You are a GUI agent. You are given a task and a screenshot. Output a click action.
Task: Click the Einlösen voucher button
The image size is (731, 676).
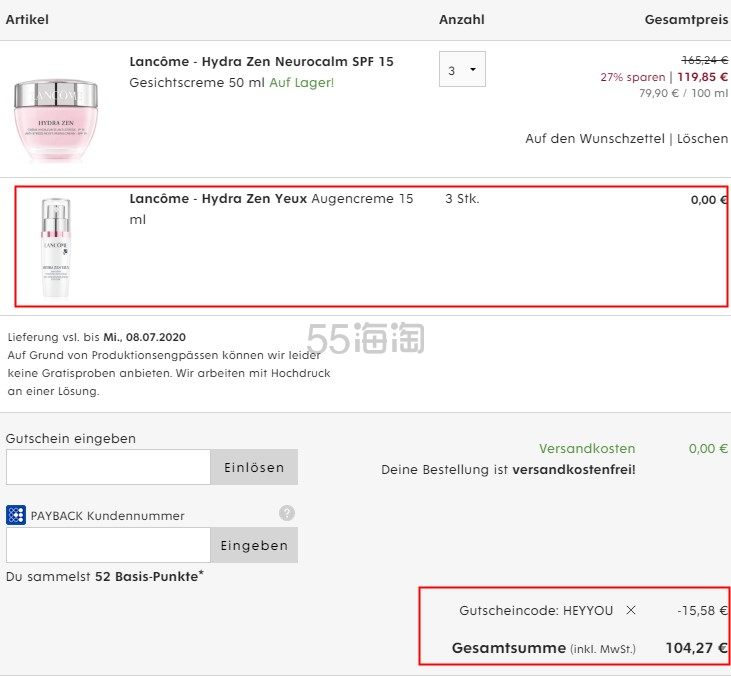coord(254,467)
